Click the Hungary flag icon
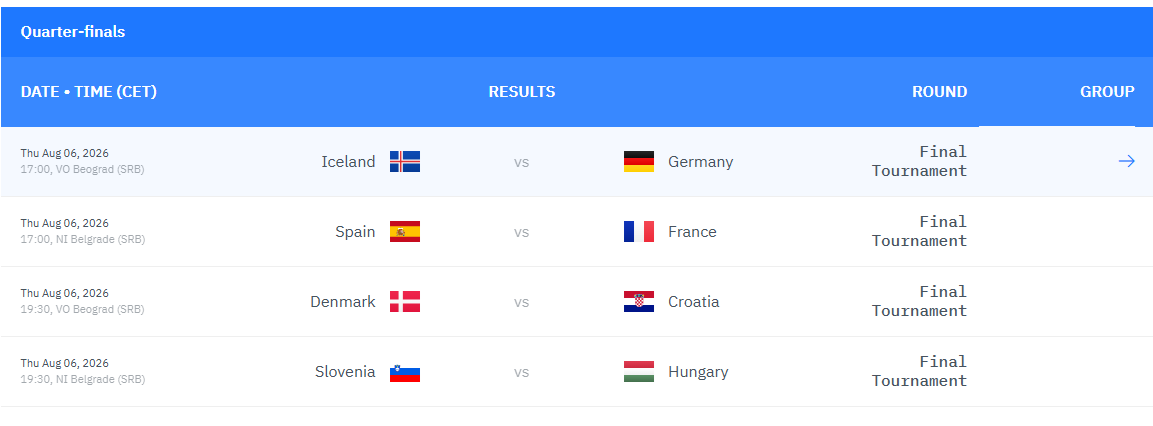 click(x=638, y=372)
